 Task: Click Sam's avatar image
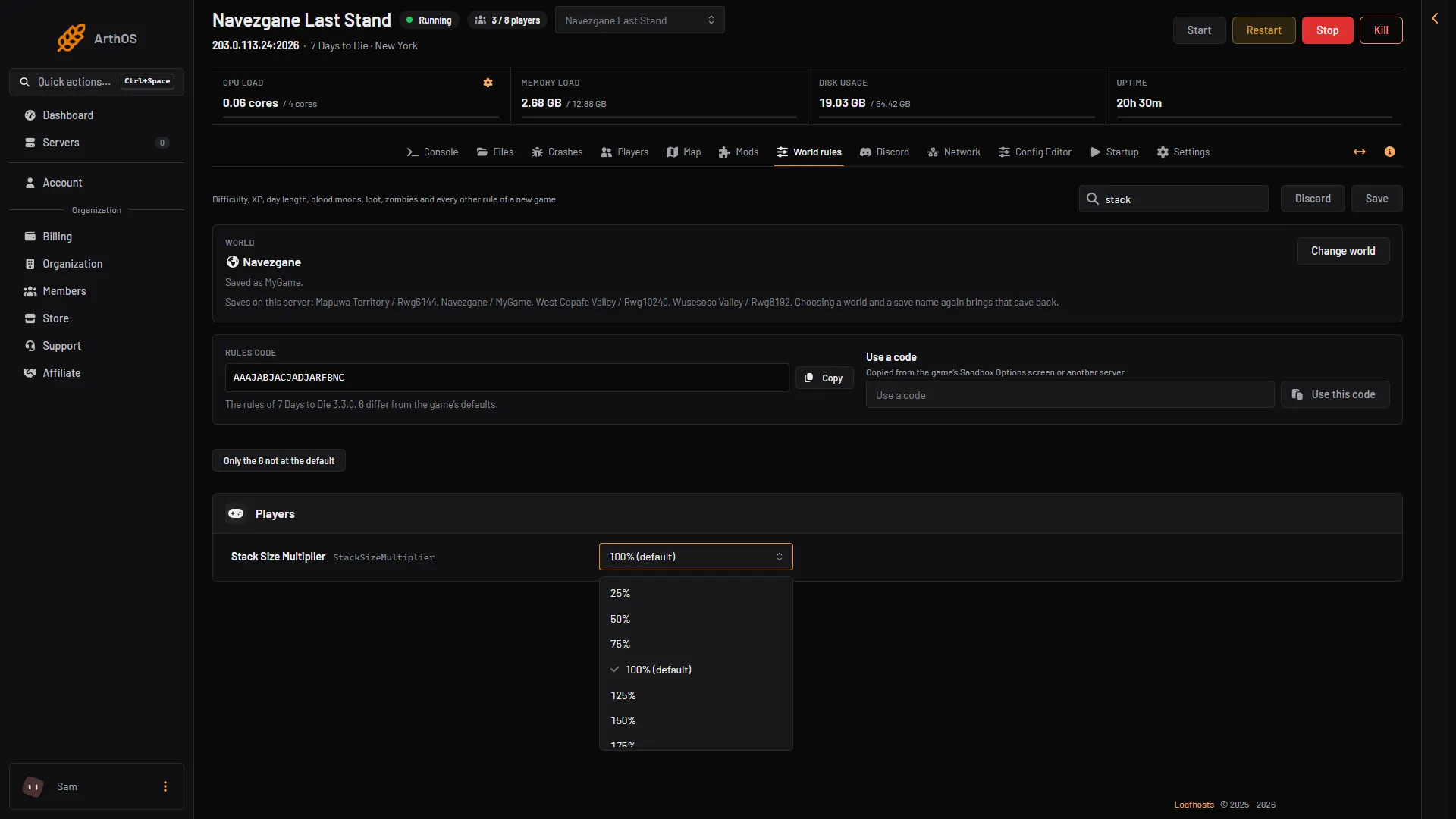click(x=33, y=786)
